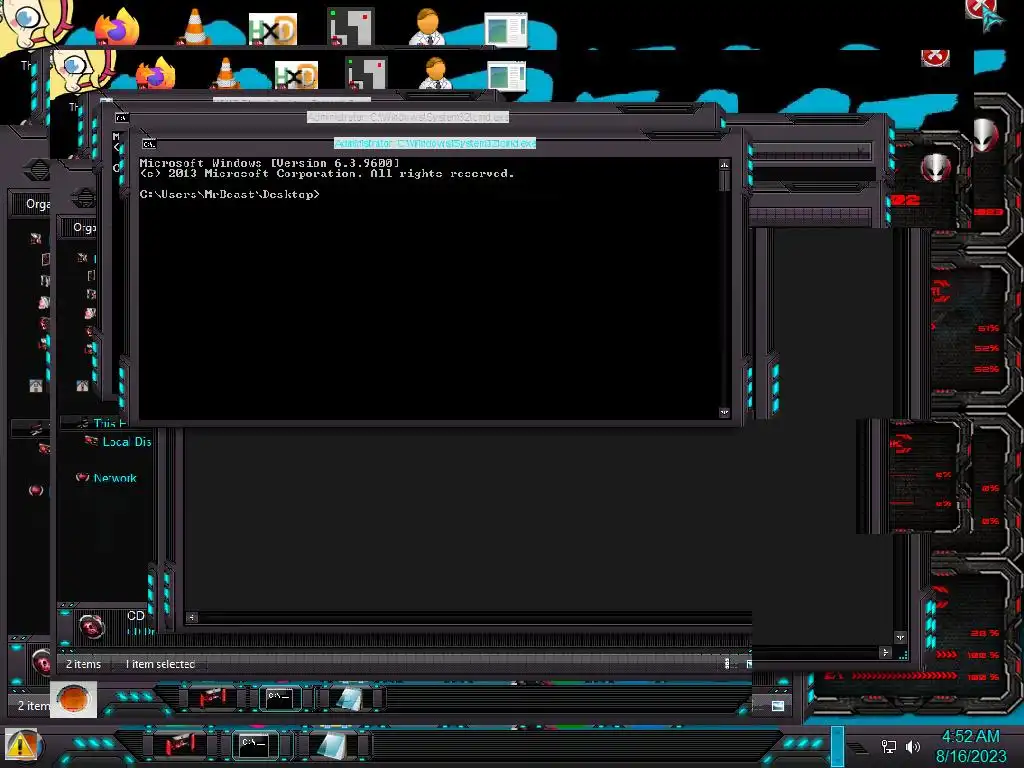This screenshot has height=768, width=1024.
Task: Switch to large icons view in outermost Explorer
Action: point(778,705)
